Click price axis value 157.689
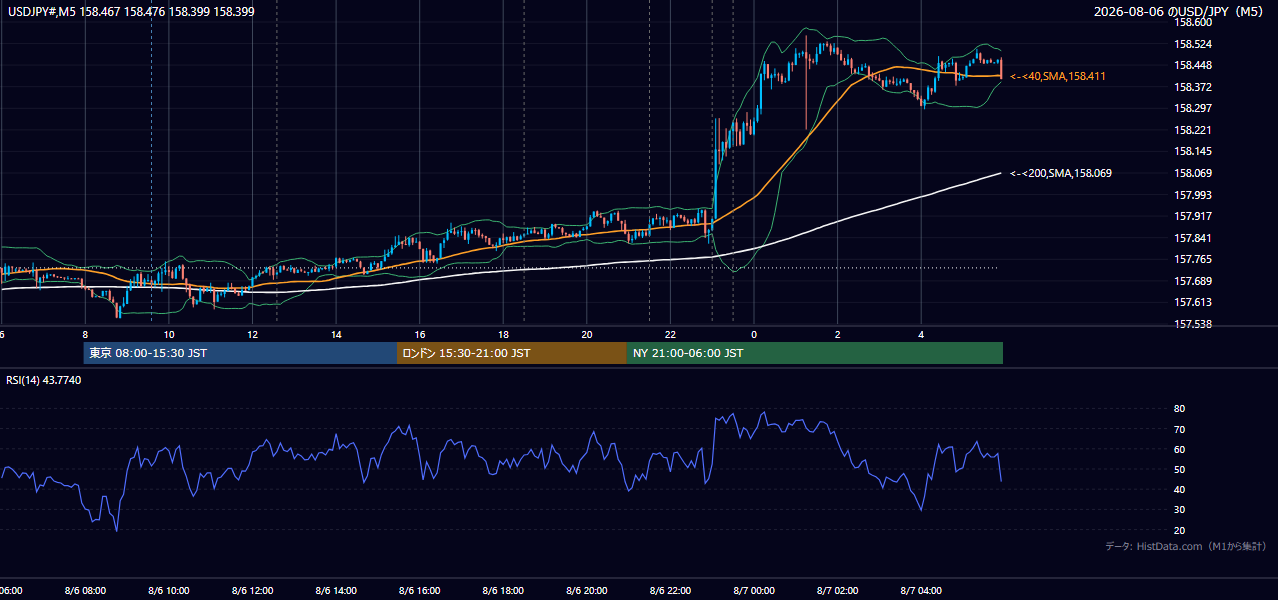The height and width of the screenshot is (600, 1278). (1193, 281)
